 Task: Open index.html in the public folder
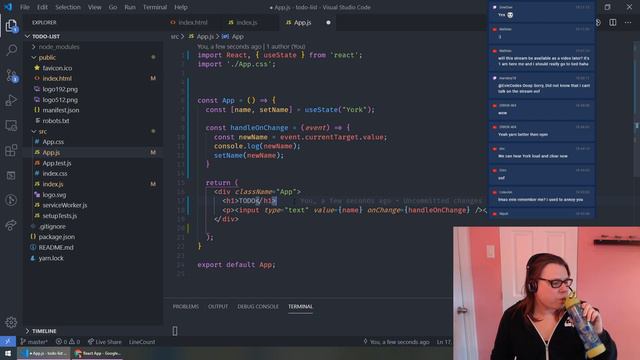(93, 78)
